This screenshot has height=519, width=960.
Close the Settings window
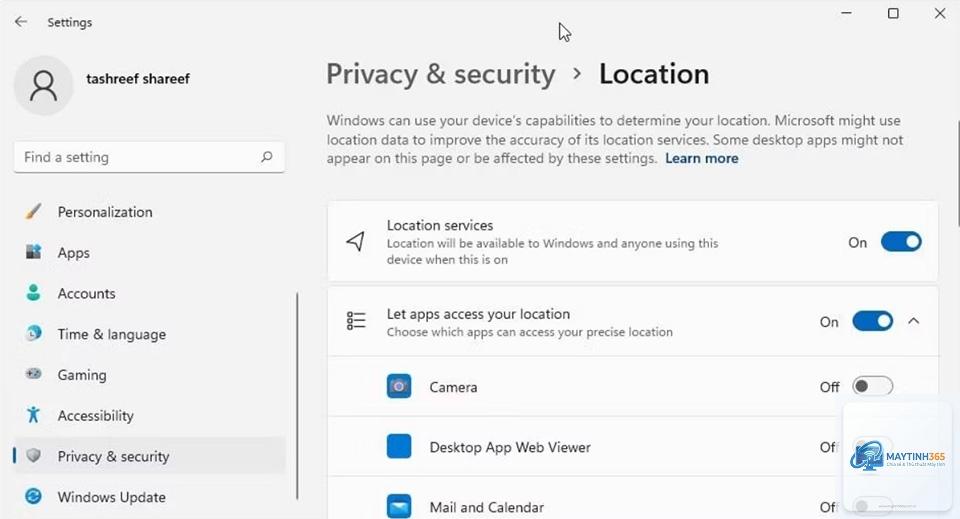940,13
